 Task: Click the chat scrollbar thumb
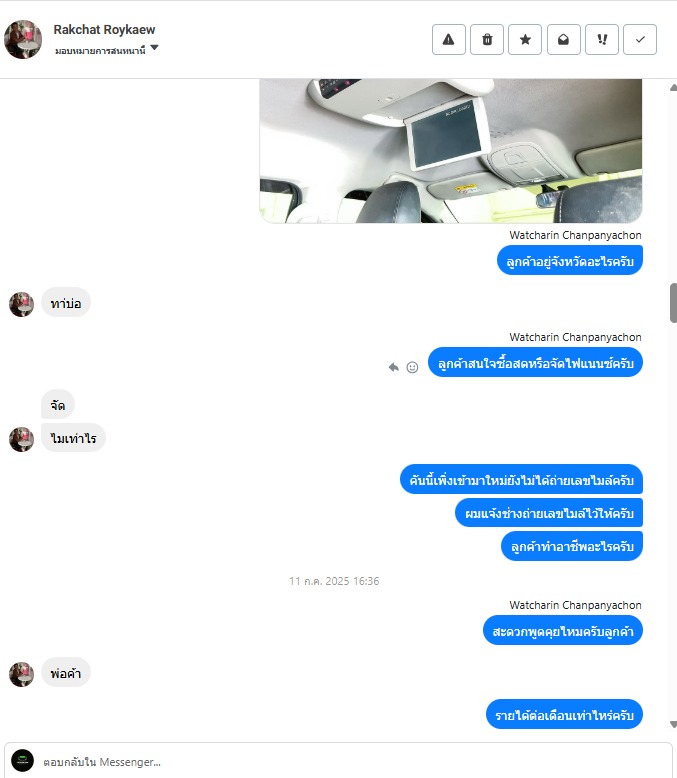pos(674,303)
